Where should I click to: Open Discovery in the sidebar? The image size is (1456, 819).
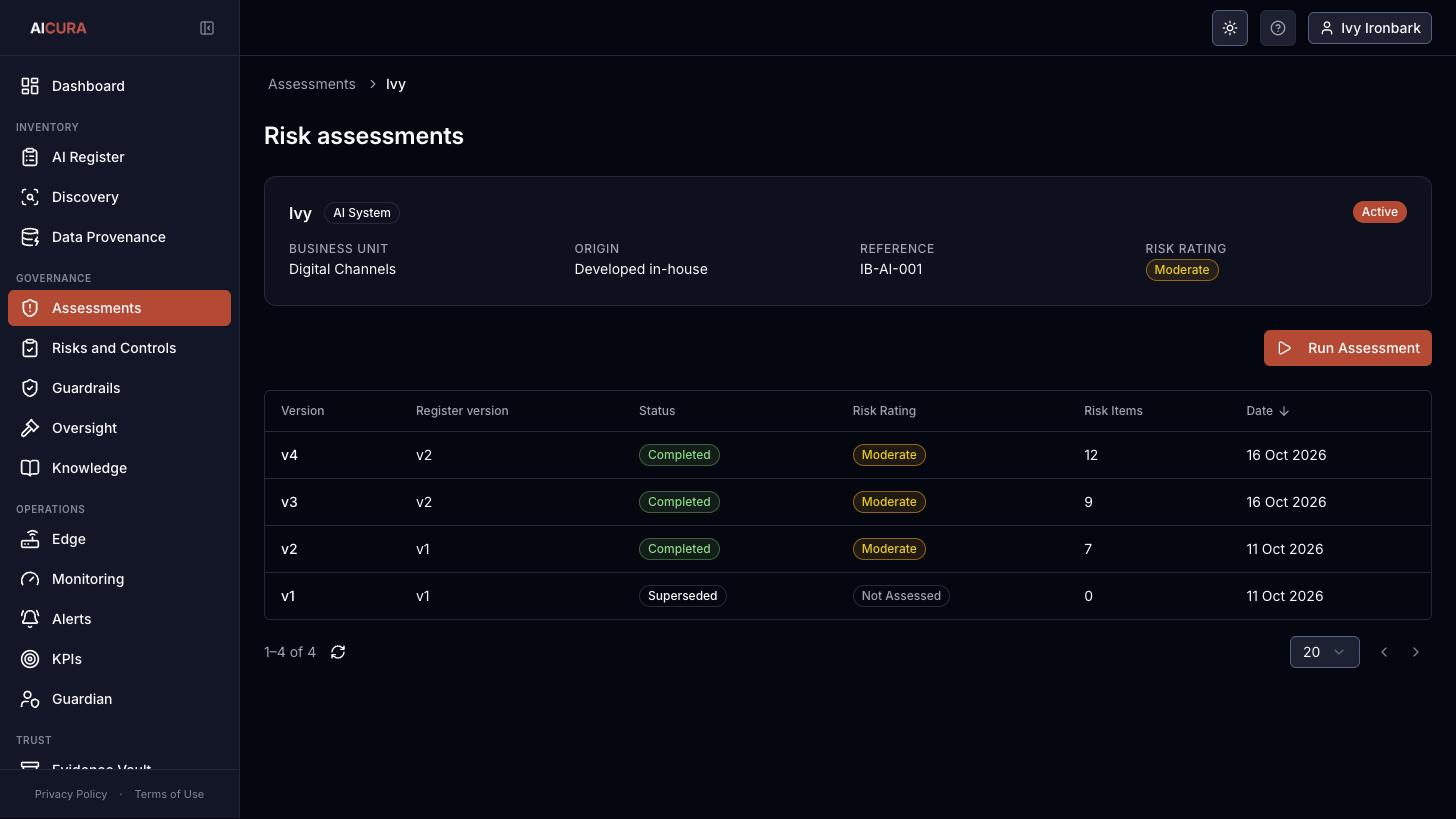(119, 197)
